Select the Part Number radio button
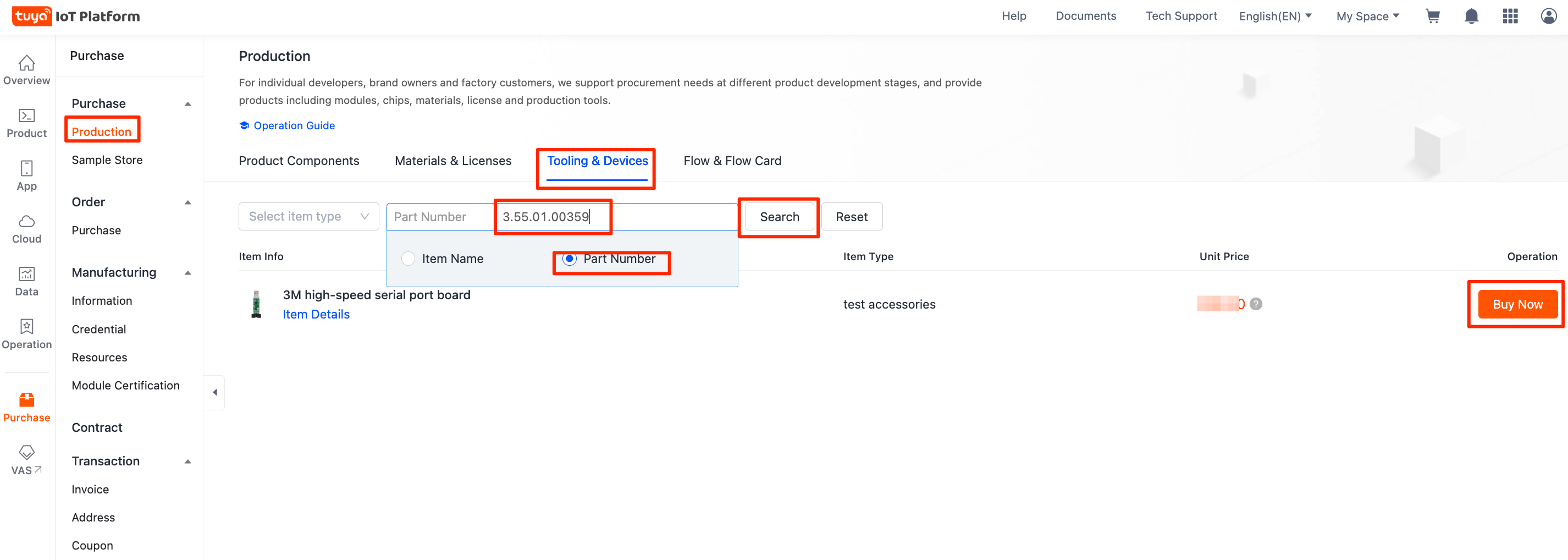Screen dimensions: 1568x560 point(569,259)
